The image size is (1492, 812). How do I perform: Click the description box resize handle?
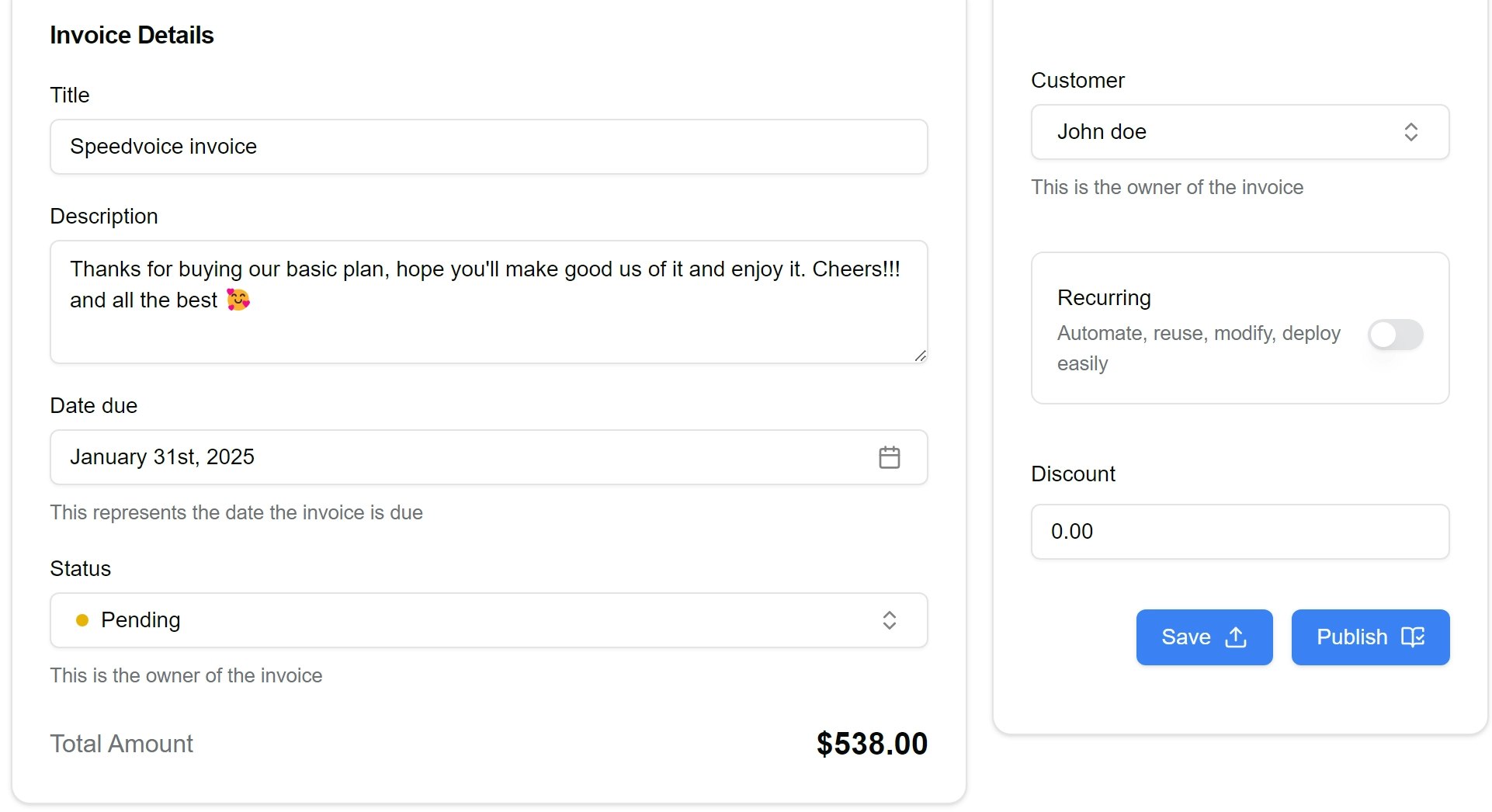click(920, 356)
